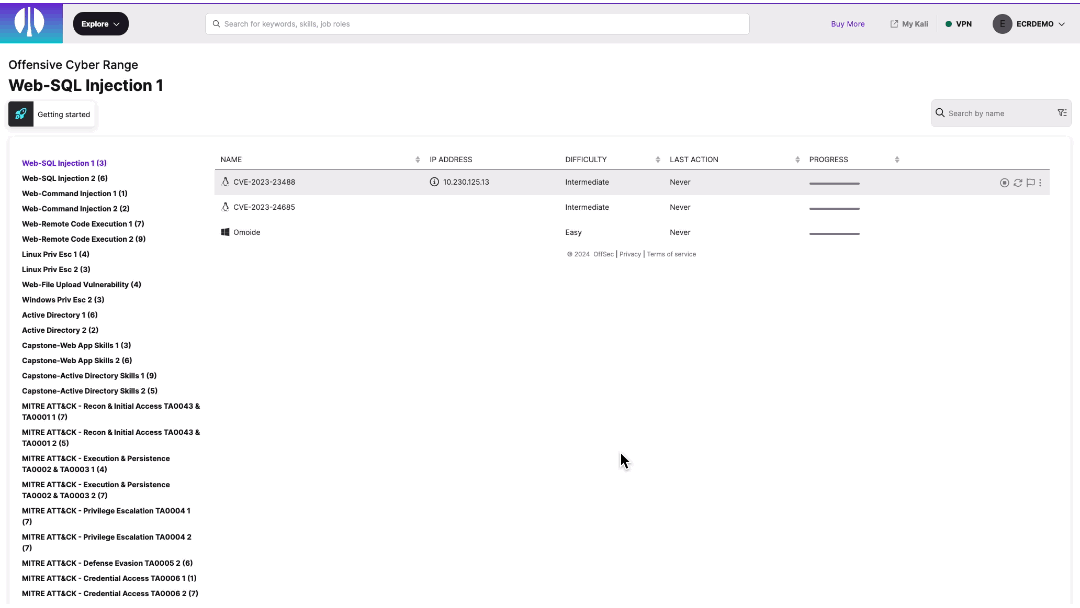Toggle sorting on the DIFFICULTY column
Screen dimensions: 1080x608
[x=659, y=159]
